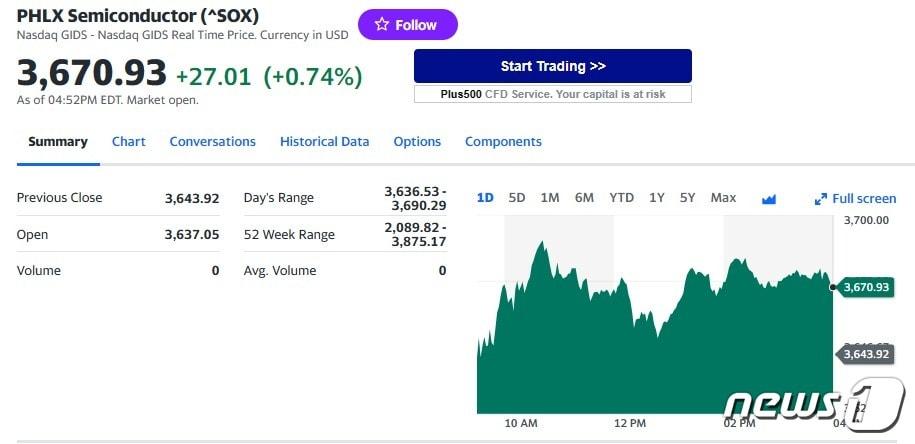Select the 1D chart range
The height and width of the screenshot is (444, 915).
coord(485,198)
